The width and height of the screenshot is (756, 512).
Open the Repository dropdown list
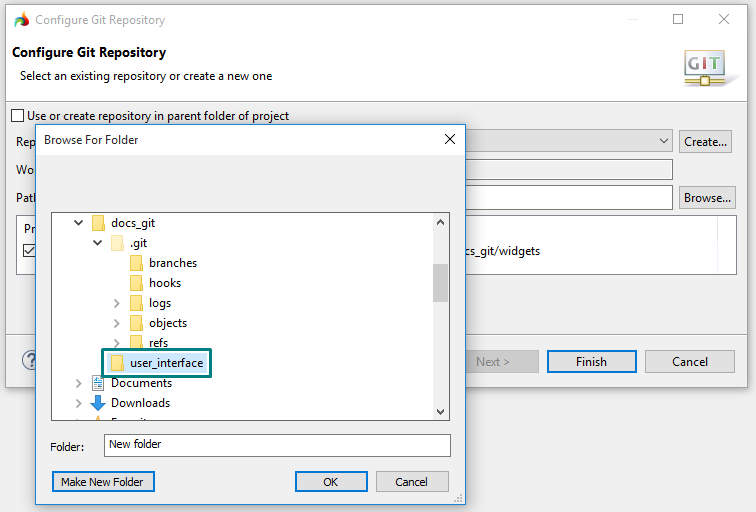664,142
